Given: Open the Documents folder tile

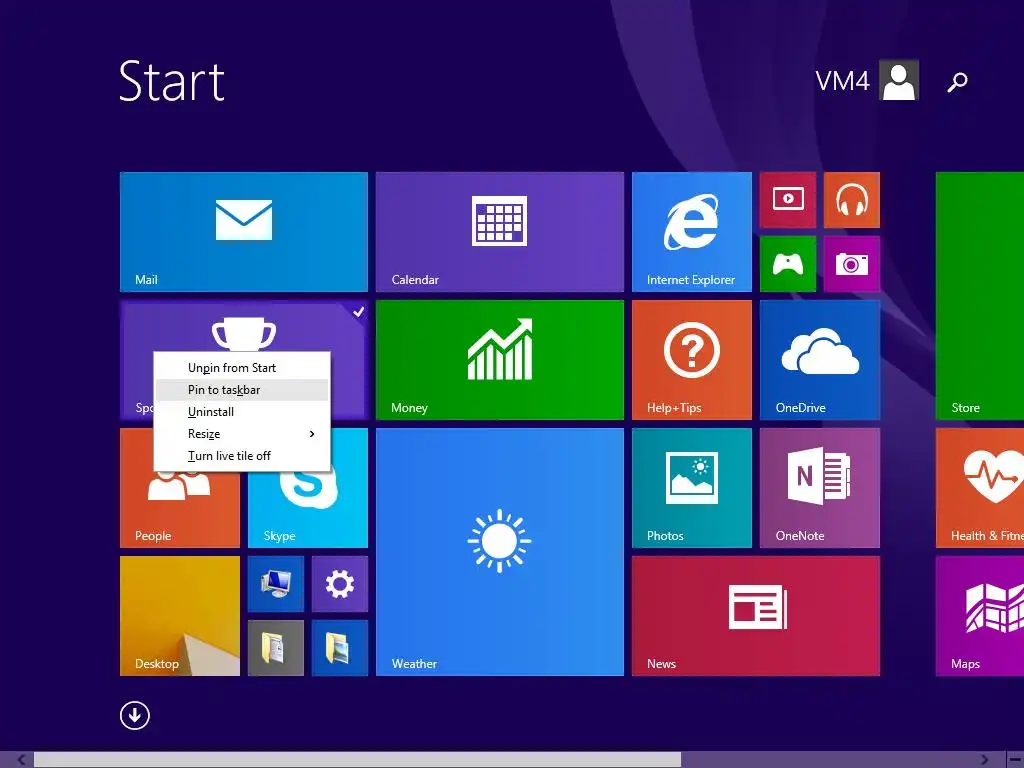Looking at the screenshot, I should point(276,648).
